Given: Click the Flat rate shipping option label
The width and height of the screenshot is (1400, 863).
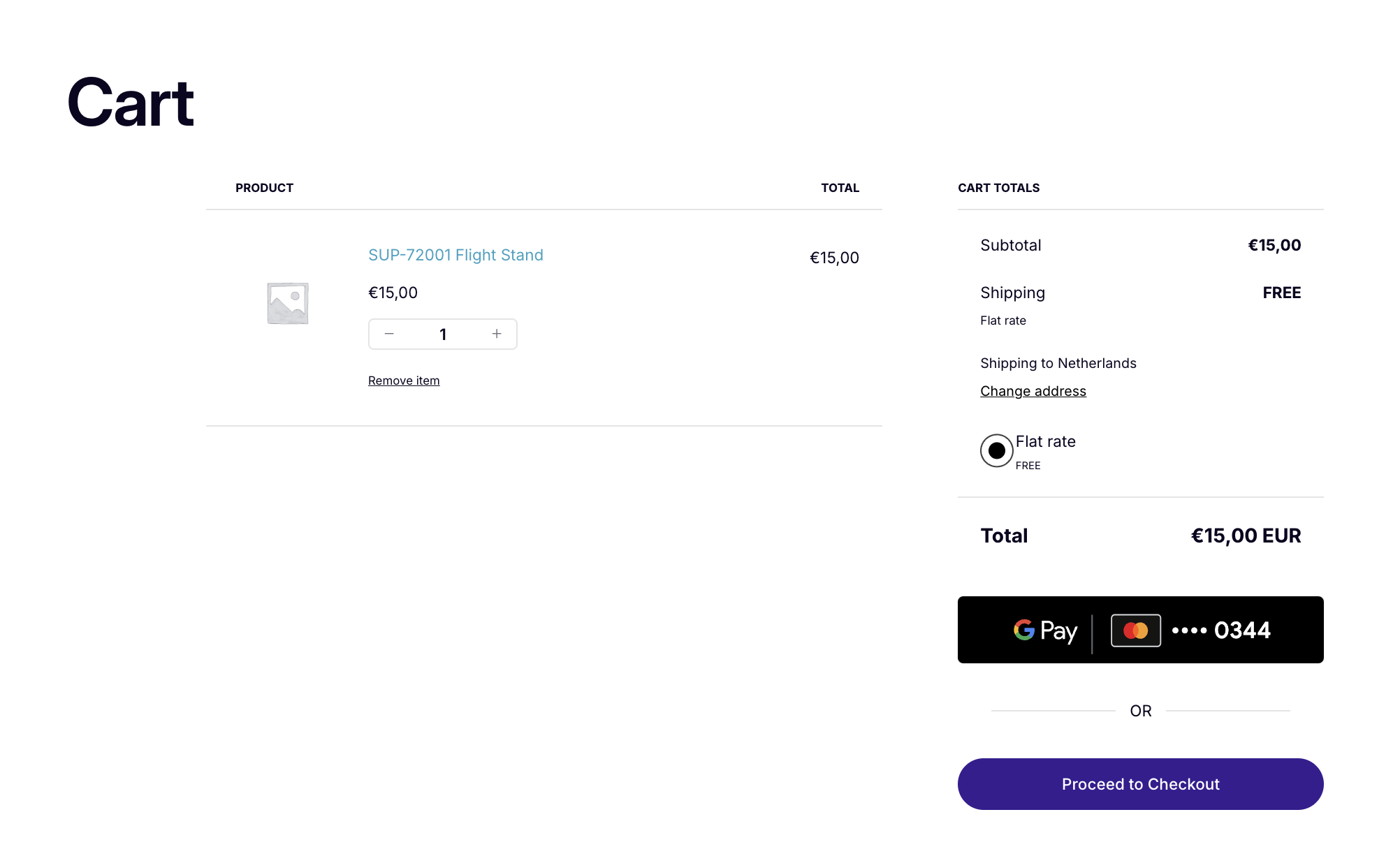Looking at the screenshot, I should tap(1045, 441).
